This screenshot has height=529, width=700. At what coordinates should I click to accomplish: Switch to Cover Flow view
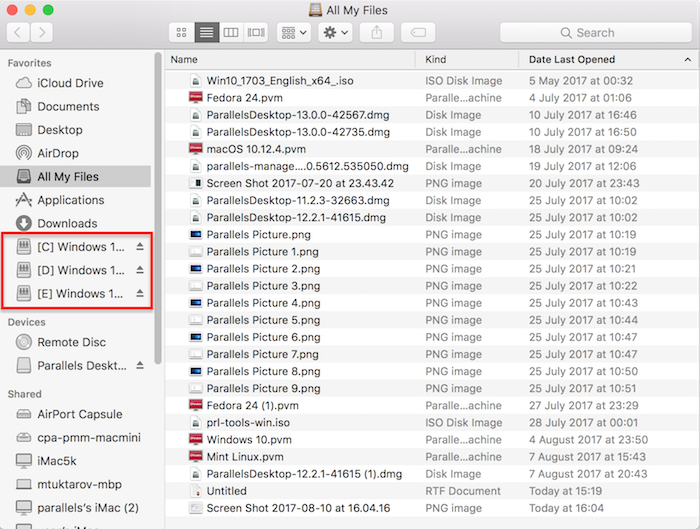256,33
